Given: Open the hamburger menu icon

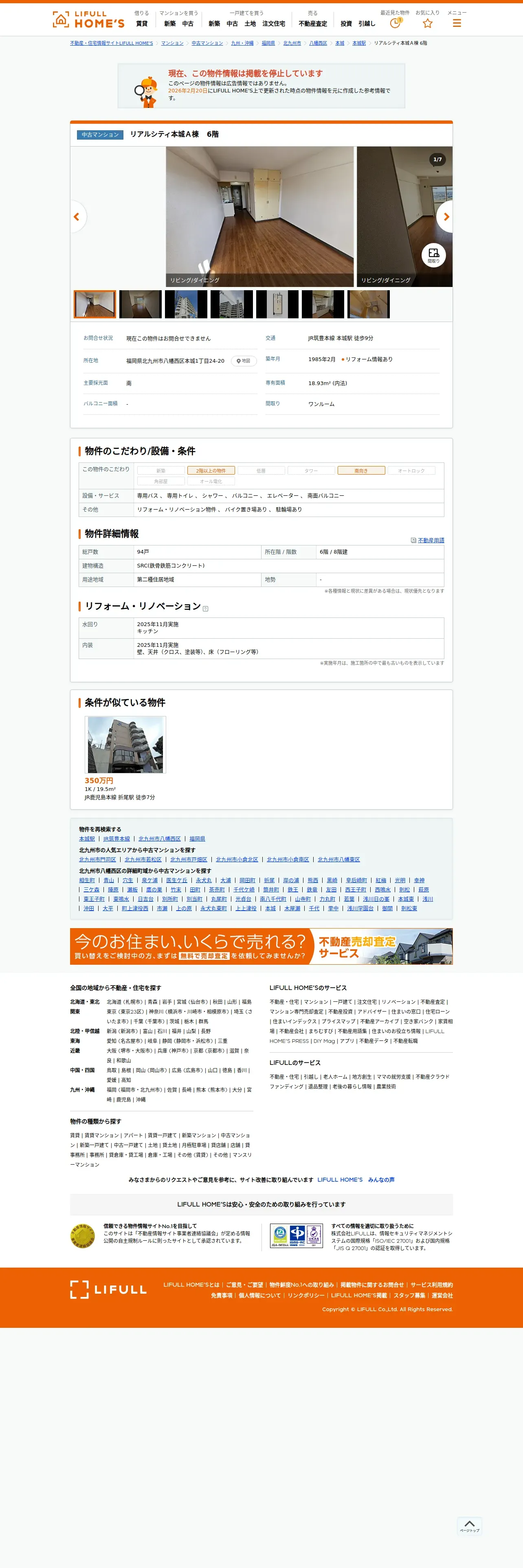Looking at the screenshot, I should 457,23.
